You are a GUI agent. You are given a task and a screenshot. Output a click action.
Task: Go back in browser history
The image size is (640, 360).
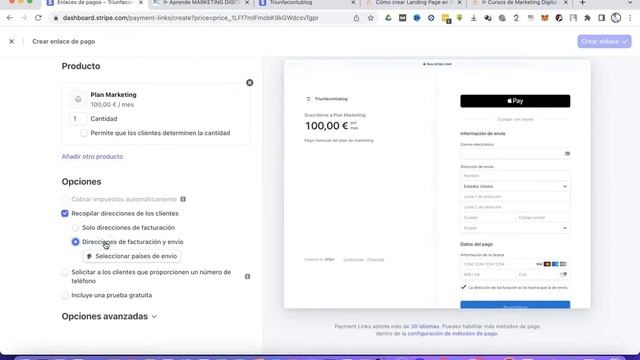tap(10, 18)
